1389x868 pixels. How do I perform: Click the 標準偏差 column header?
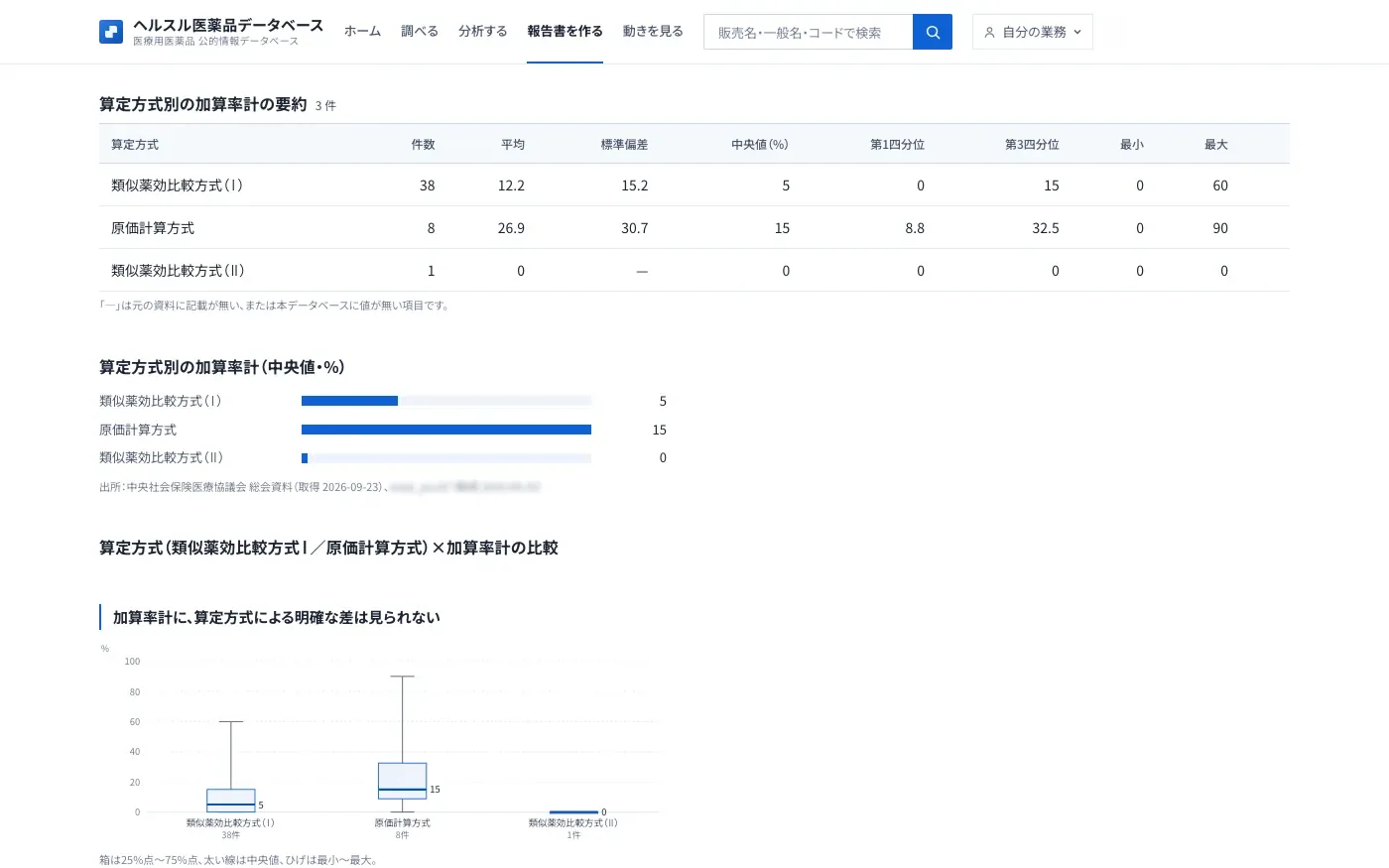pos(624,145)
